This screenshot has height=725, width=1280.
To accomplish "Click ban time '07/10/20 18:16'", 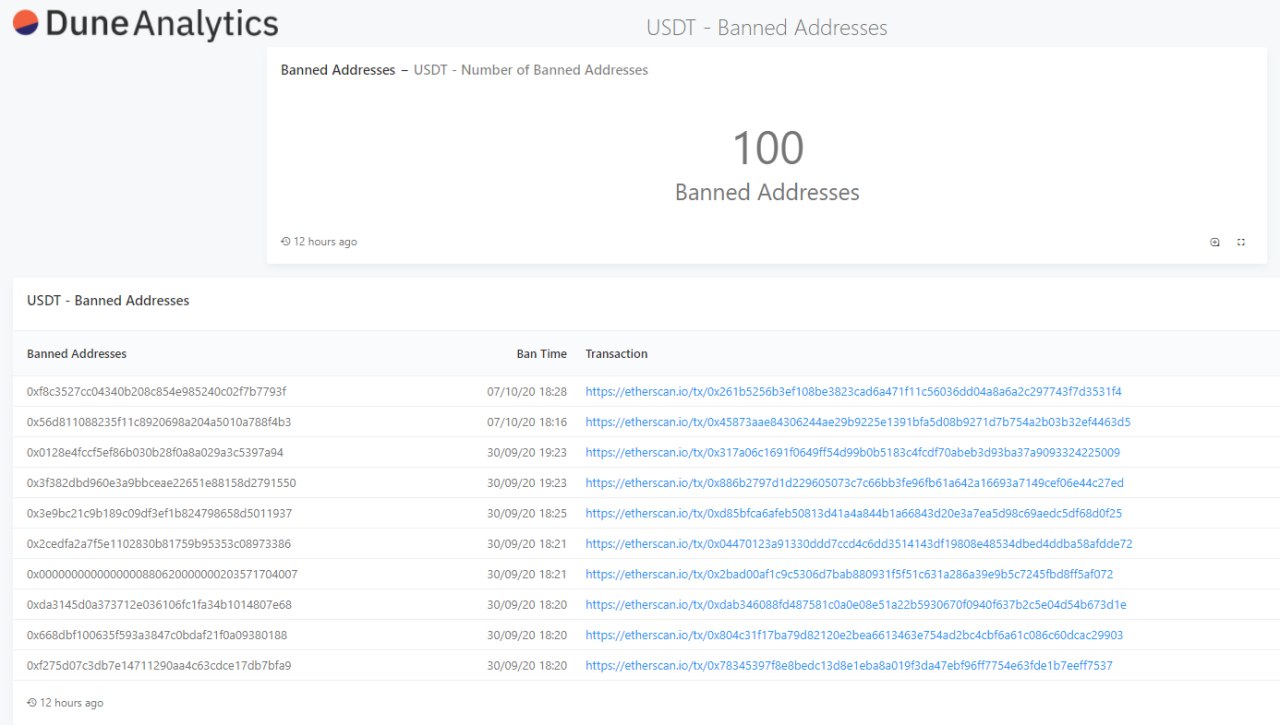I will pos(527,422).
